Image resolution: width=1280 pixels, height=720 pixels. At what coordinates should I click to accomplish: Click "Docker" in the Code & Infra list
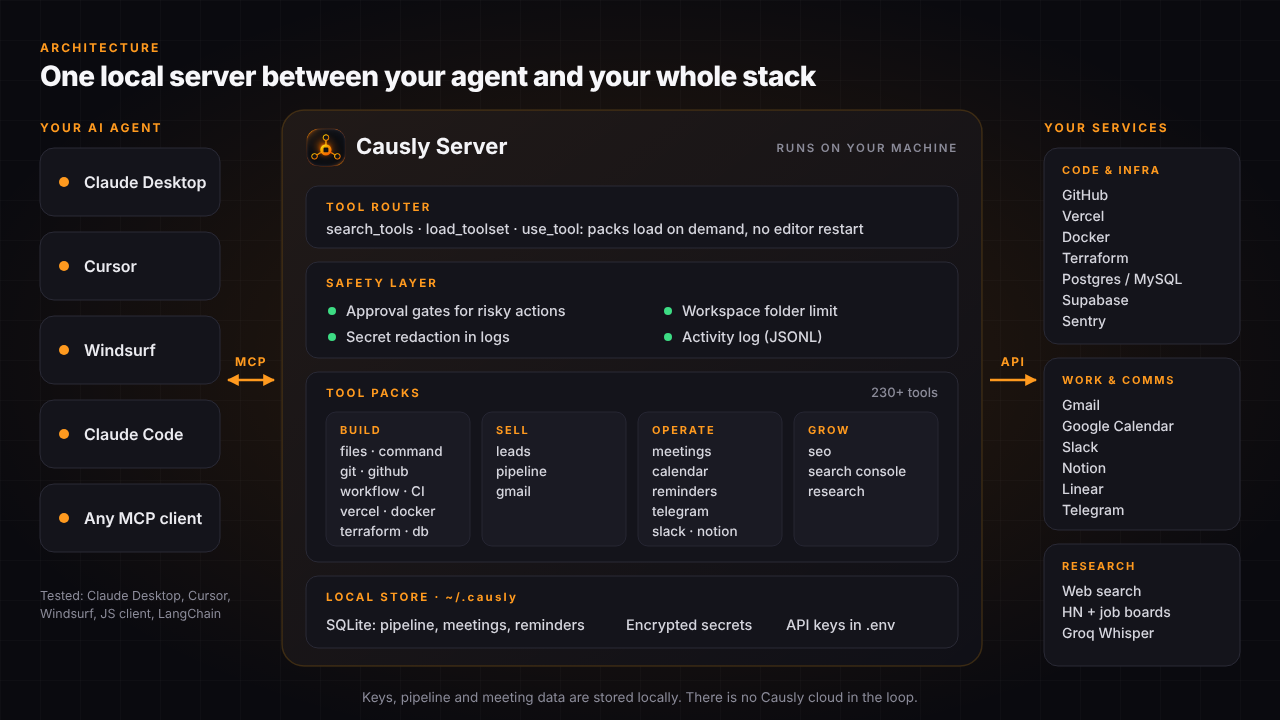(1086, 237)
